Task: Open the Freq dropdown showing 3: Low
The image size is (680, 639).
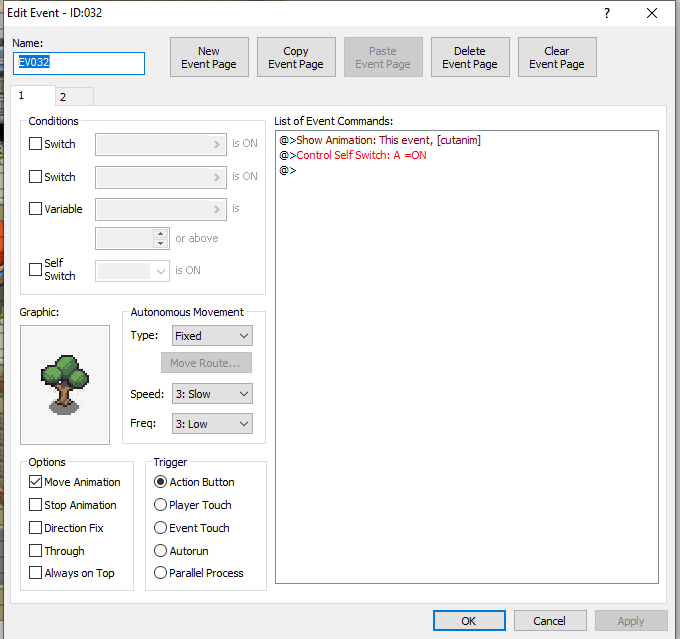Action: [x=212, y=424]
